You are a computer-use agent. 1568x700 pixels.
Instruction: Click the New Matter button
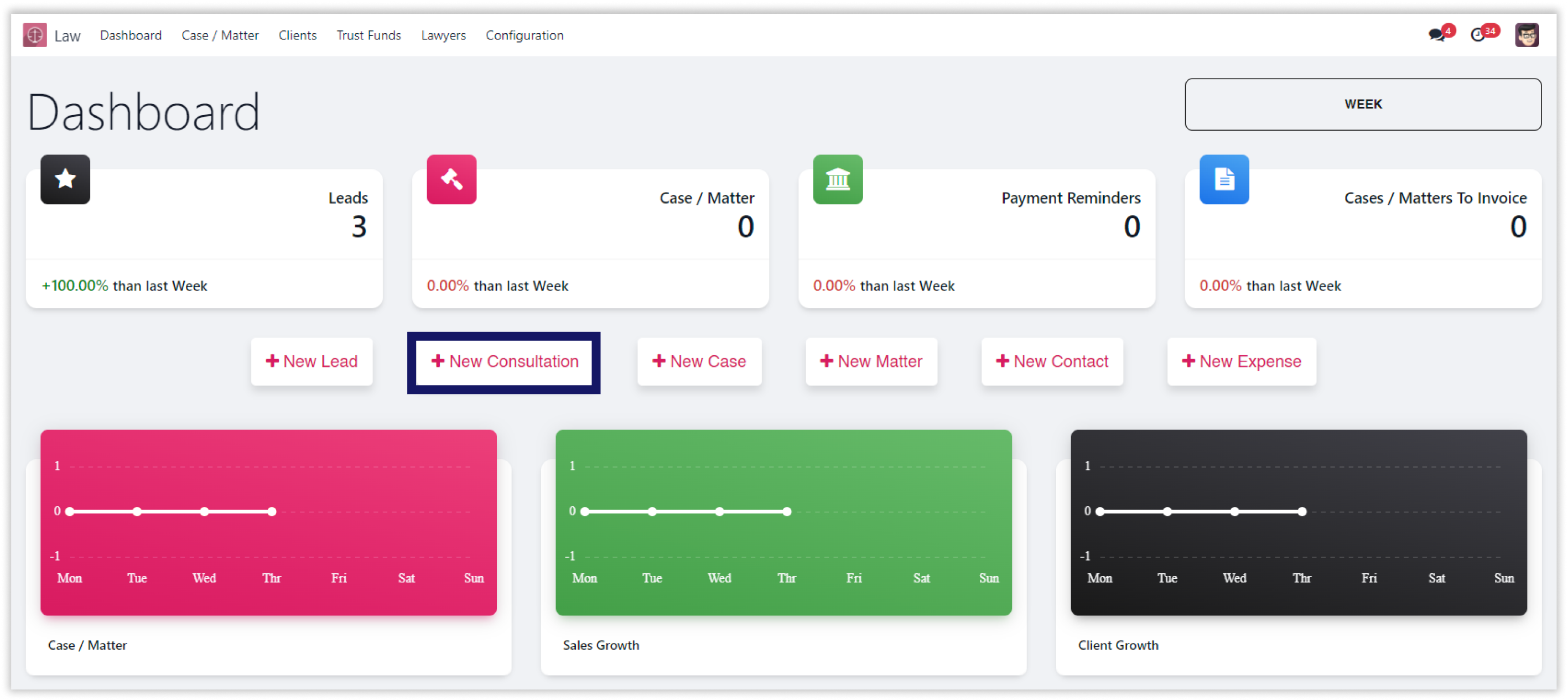(x=871, y=361)
